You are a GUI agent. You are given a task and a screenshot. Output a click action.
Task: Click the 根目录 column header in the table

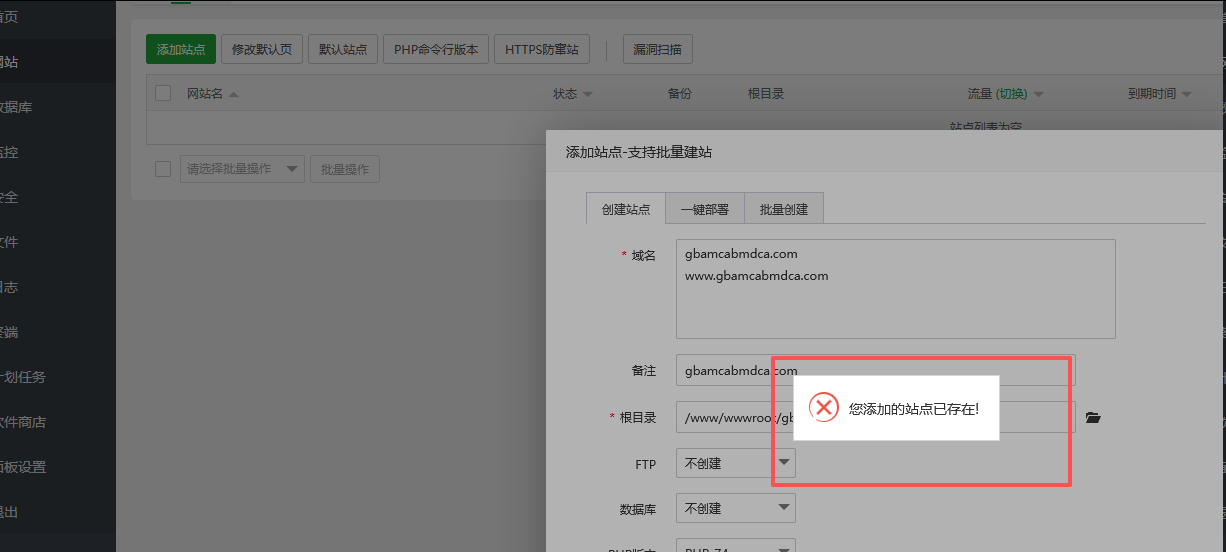(x=766, y=94)
